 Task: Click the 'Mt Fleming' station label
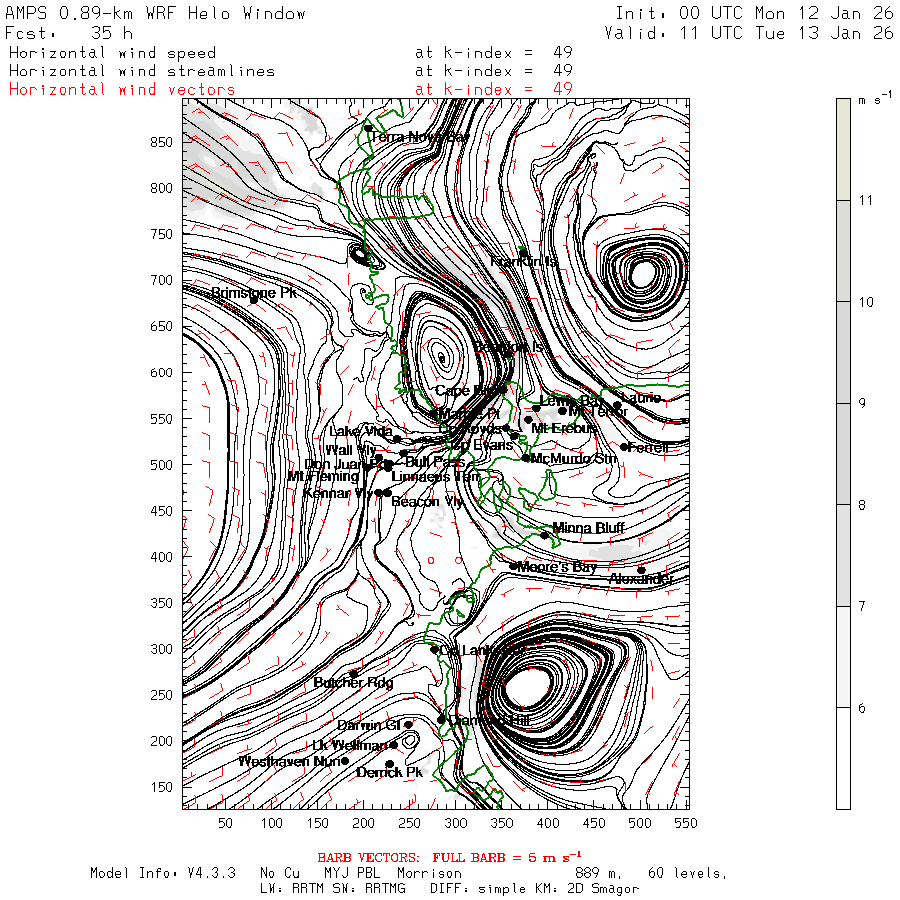323,476
